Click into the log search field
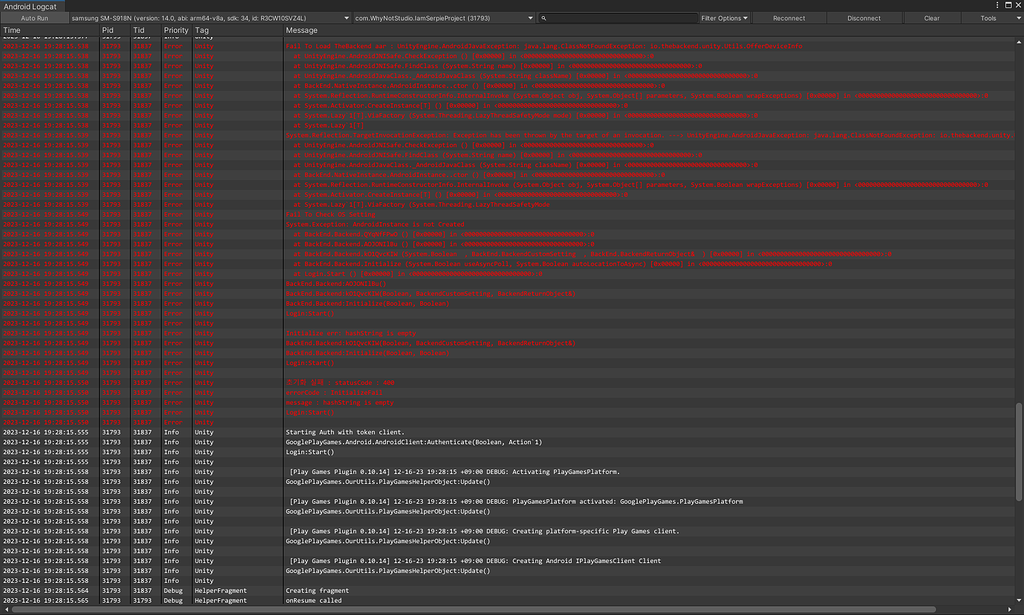Viewport: 1024px width, 615px height. pyautogui.click(x=620, y=18)
